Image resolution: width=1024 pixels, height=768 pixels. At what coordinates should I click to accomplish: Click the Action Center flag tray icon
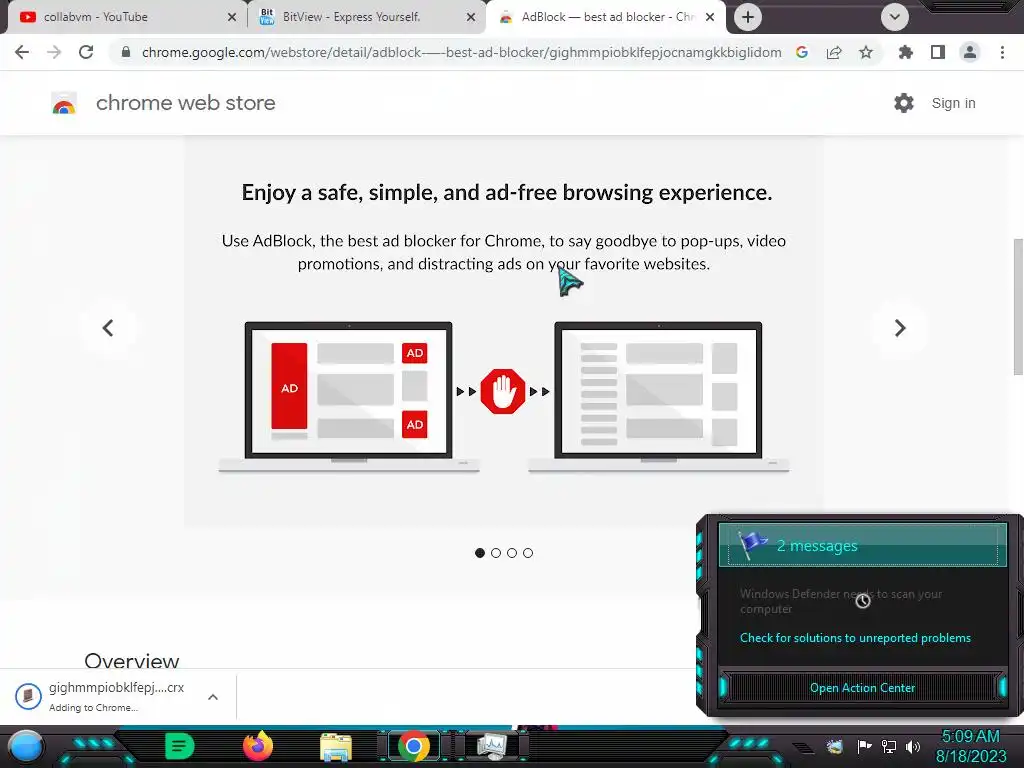(864, 746)
